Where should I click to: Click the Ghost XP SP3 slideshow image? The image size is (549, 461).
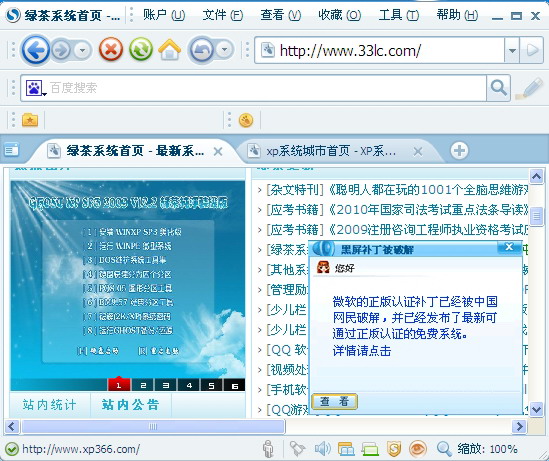tap(128, 279)
